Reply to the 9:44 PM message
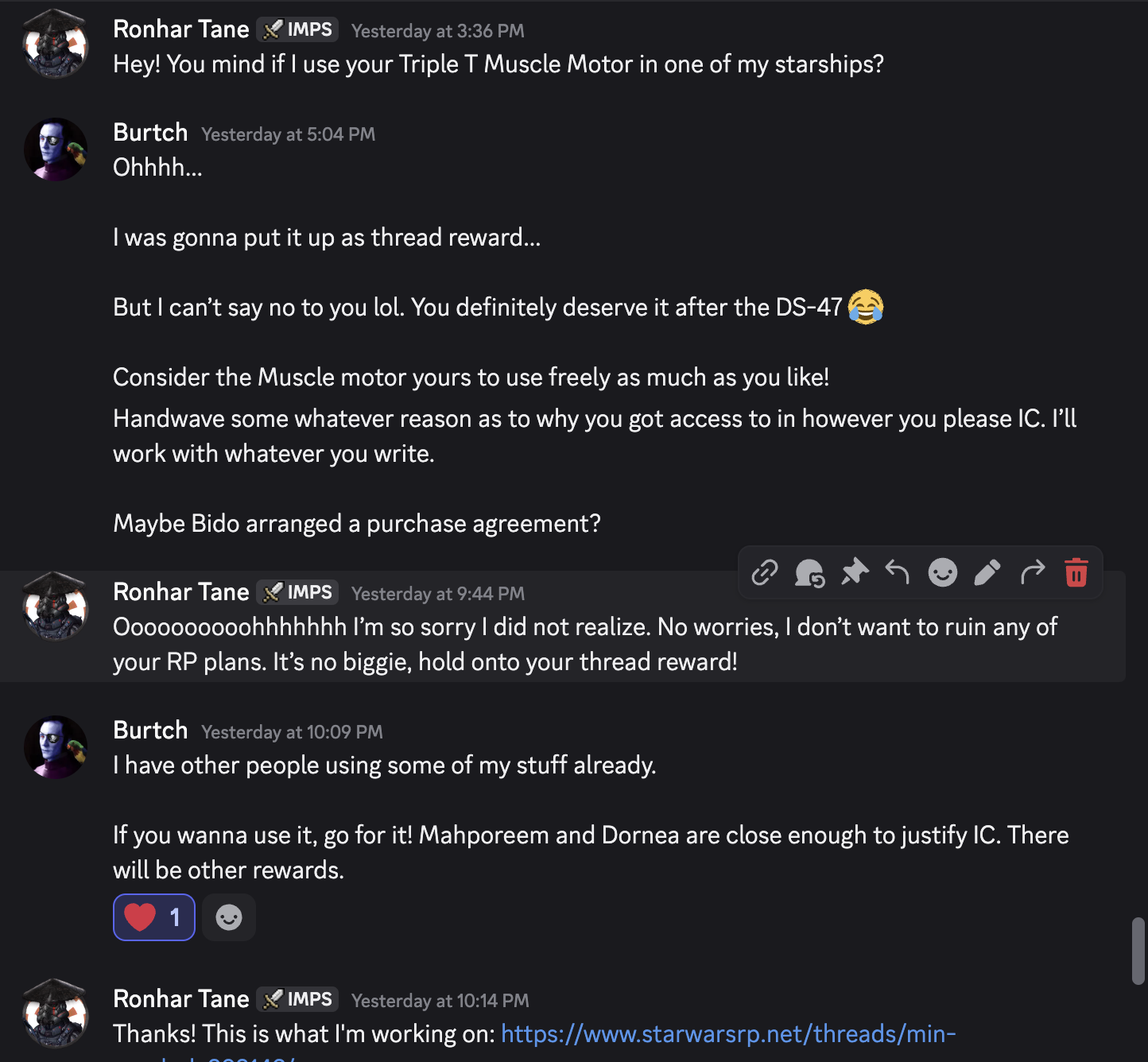This screenshot has width=1148, height=1062. click(x=898, y=572)
